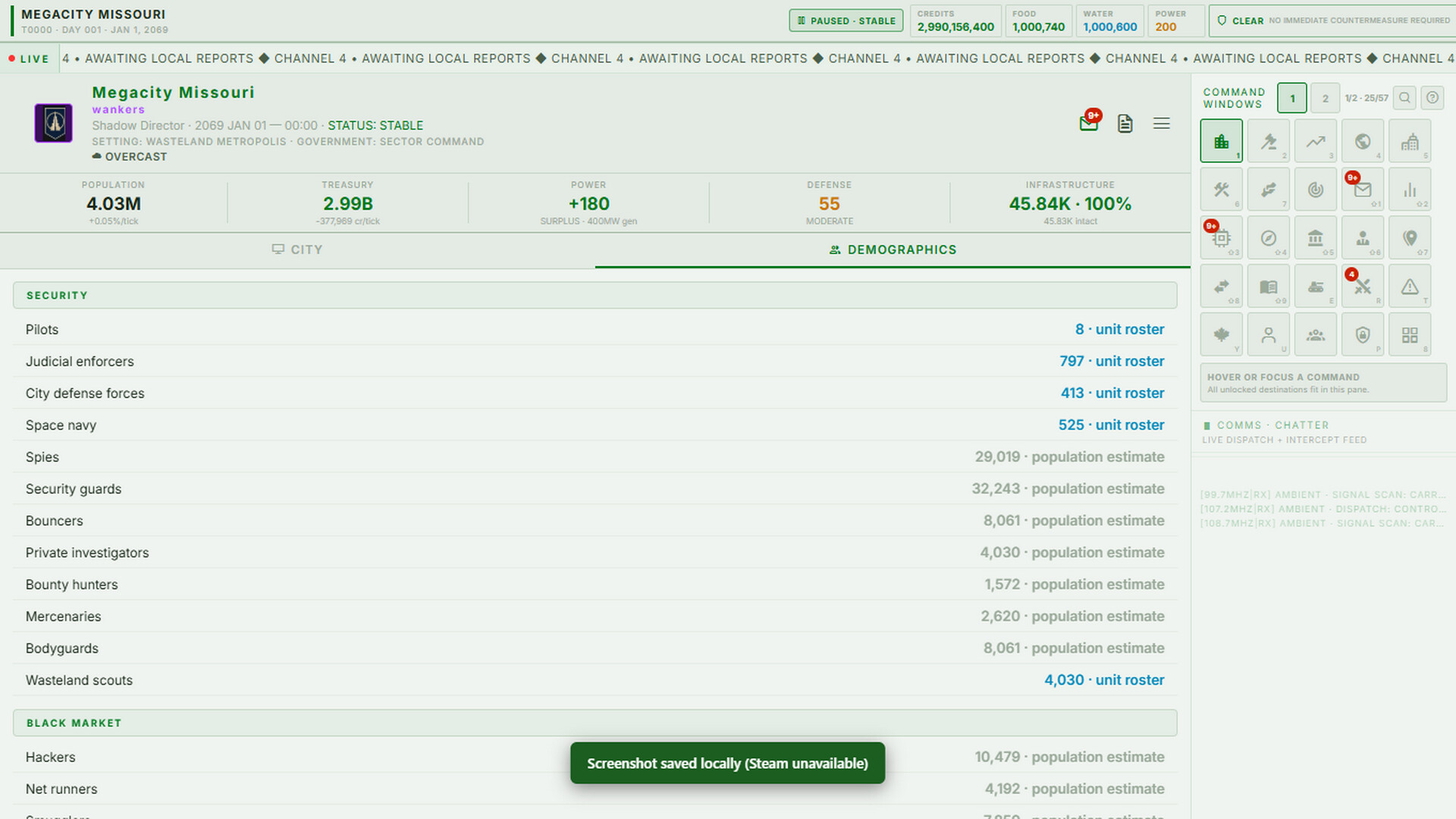
Task: Switch to command windows page 2
Action: coord(1325,98)
